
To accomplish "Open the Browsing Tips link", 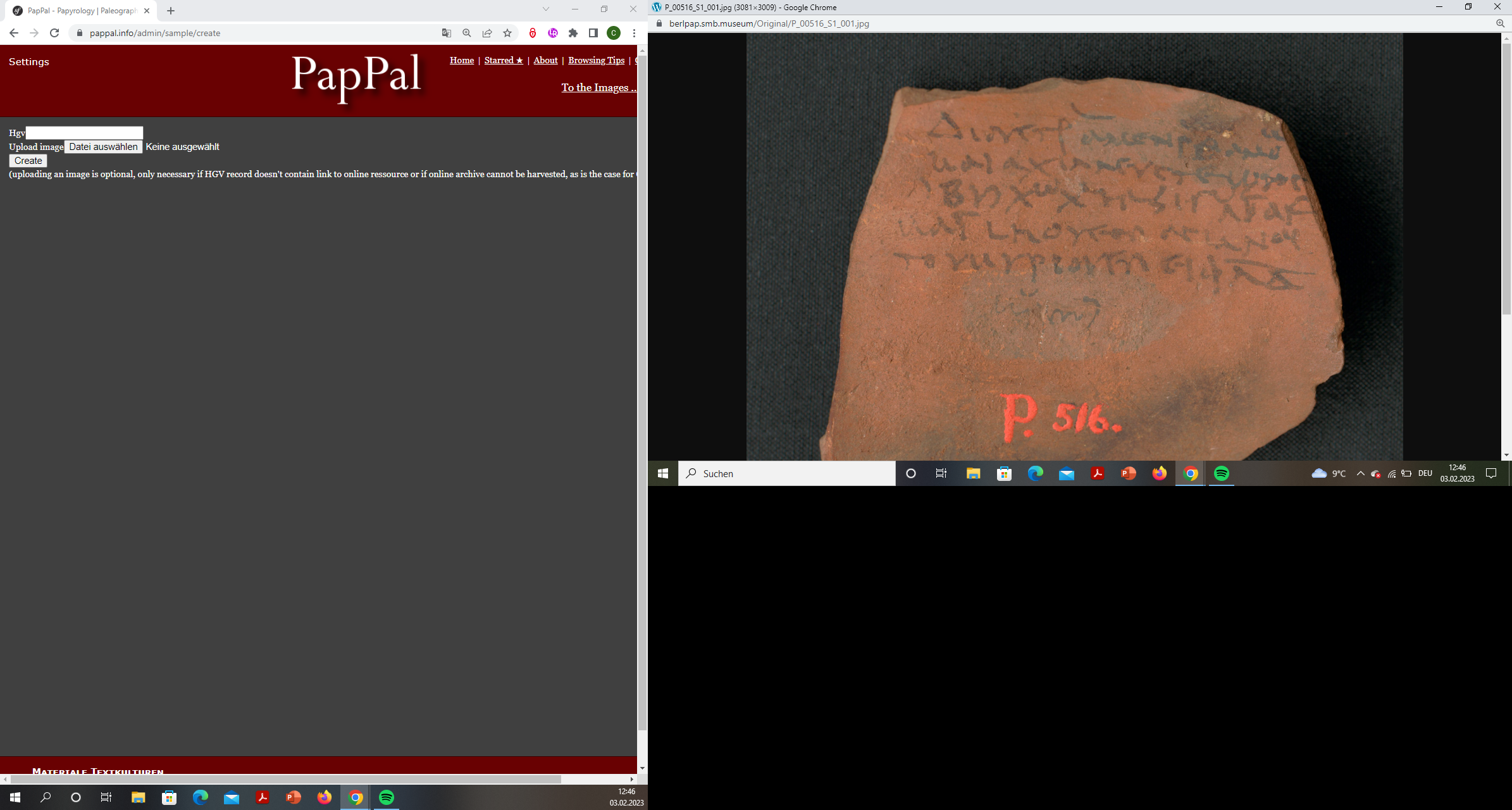I will coord(597,60).
